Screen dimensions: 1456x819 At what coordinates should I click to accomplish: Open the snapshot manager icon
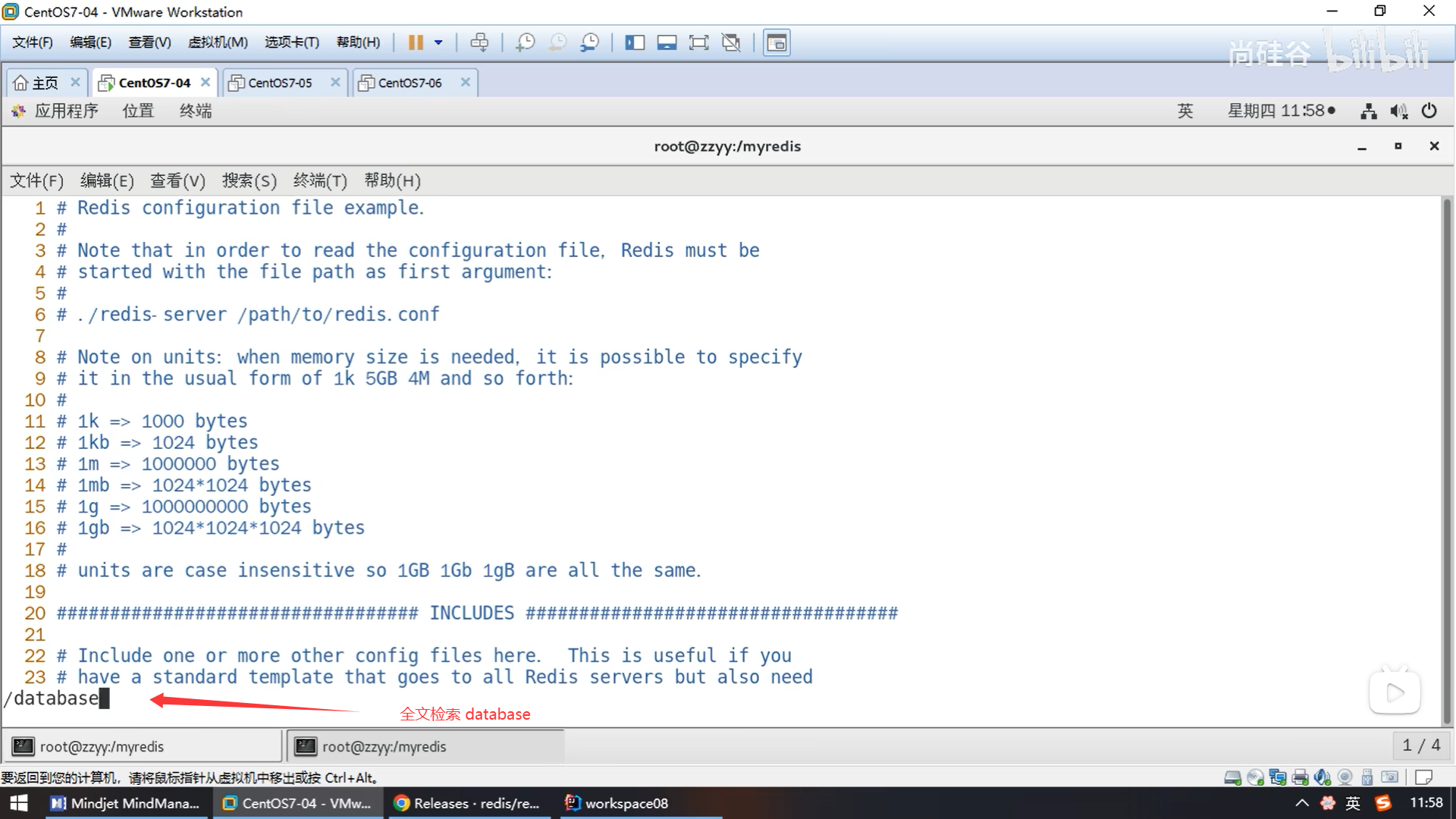(589, 42)
